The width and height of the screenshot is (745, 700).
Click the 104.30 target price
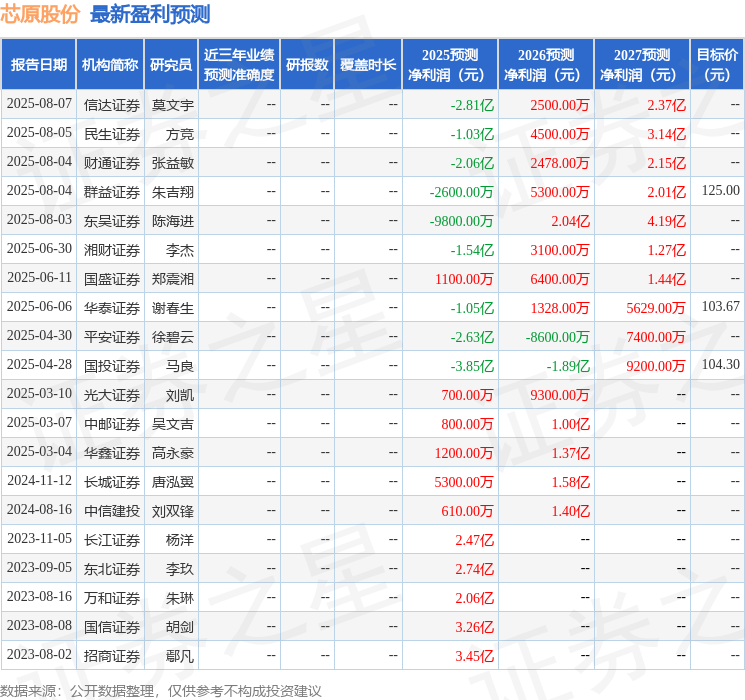click(x=721, y=364)
